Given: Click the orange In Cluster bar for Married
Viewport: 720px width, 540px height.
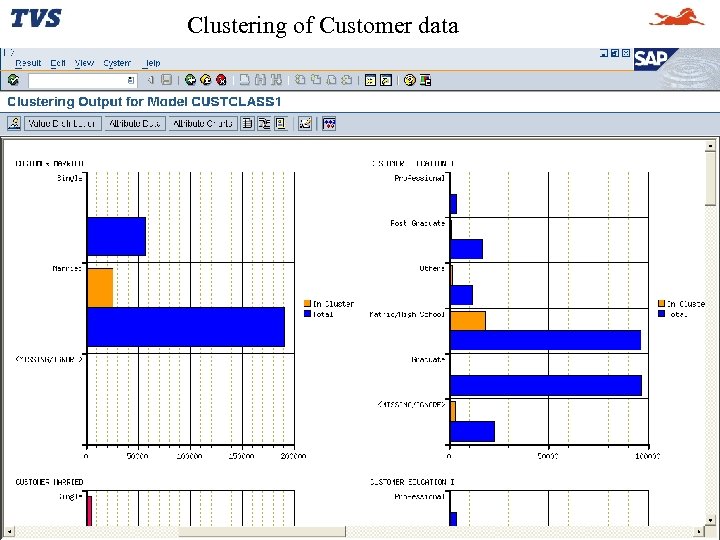Looking at the screenshot, I should (100, 288).
